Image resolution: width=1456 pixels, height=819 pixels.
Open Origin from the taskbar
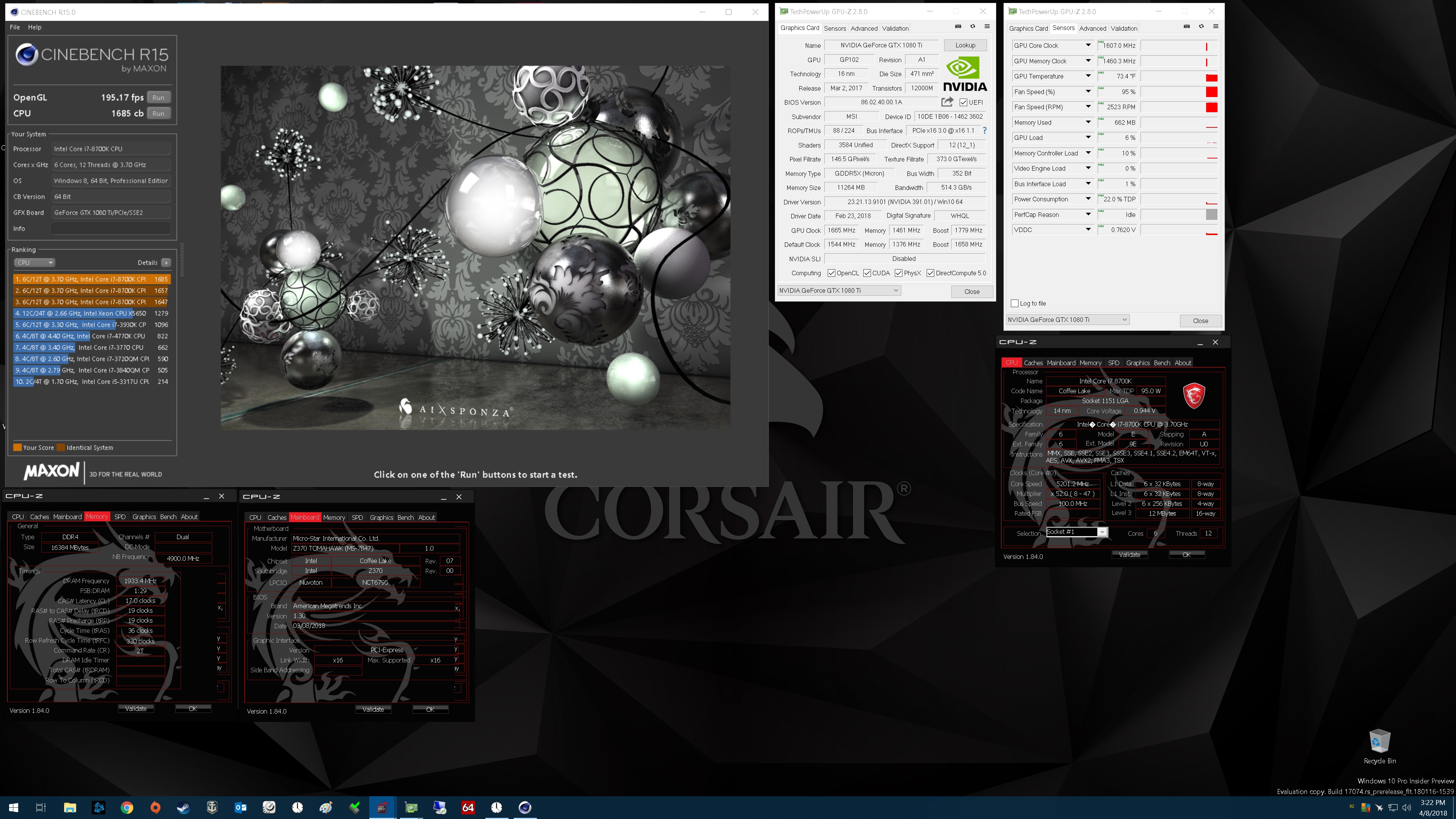(x=155, y=807)
